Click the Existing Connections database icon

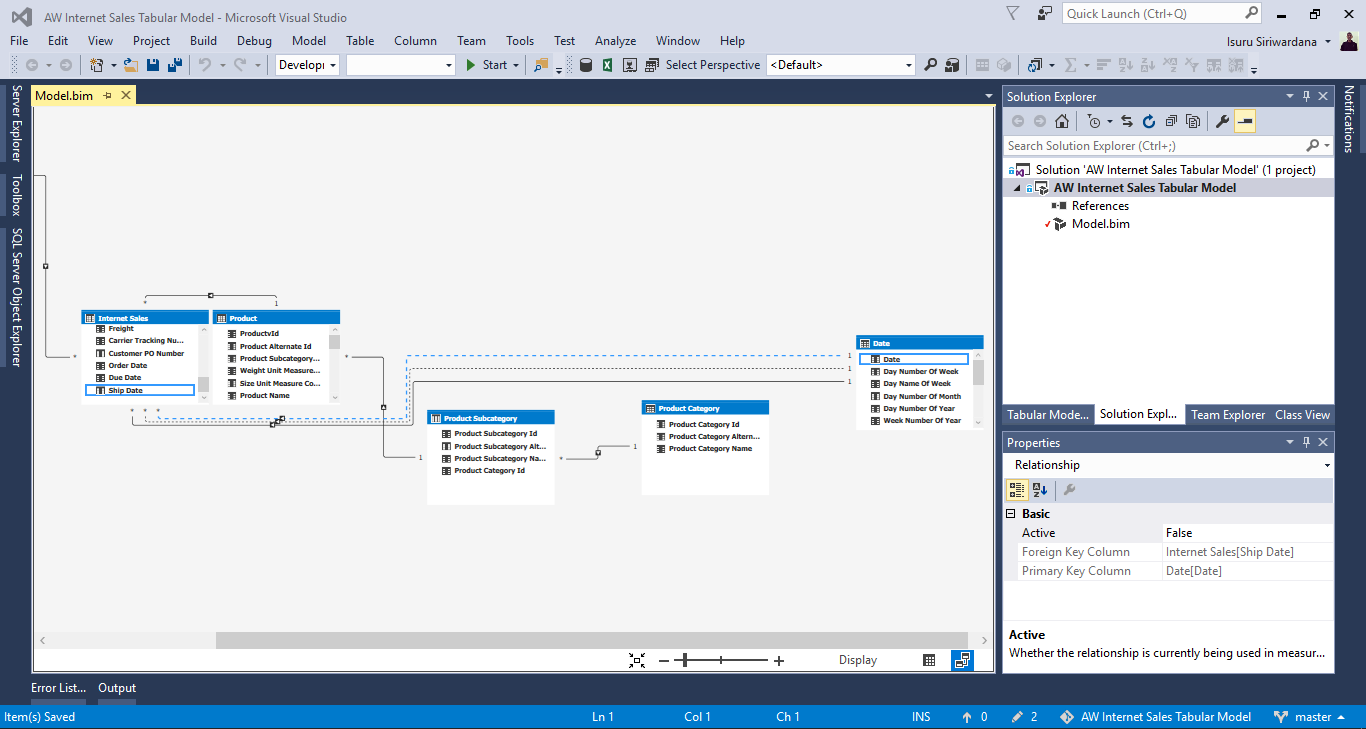(x=584, y=64)
